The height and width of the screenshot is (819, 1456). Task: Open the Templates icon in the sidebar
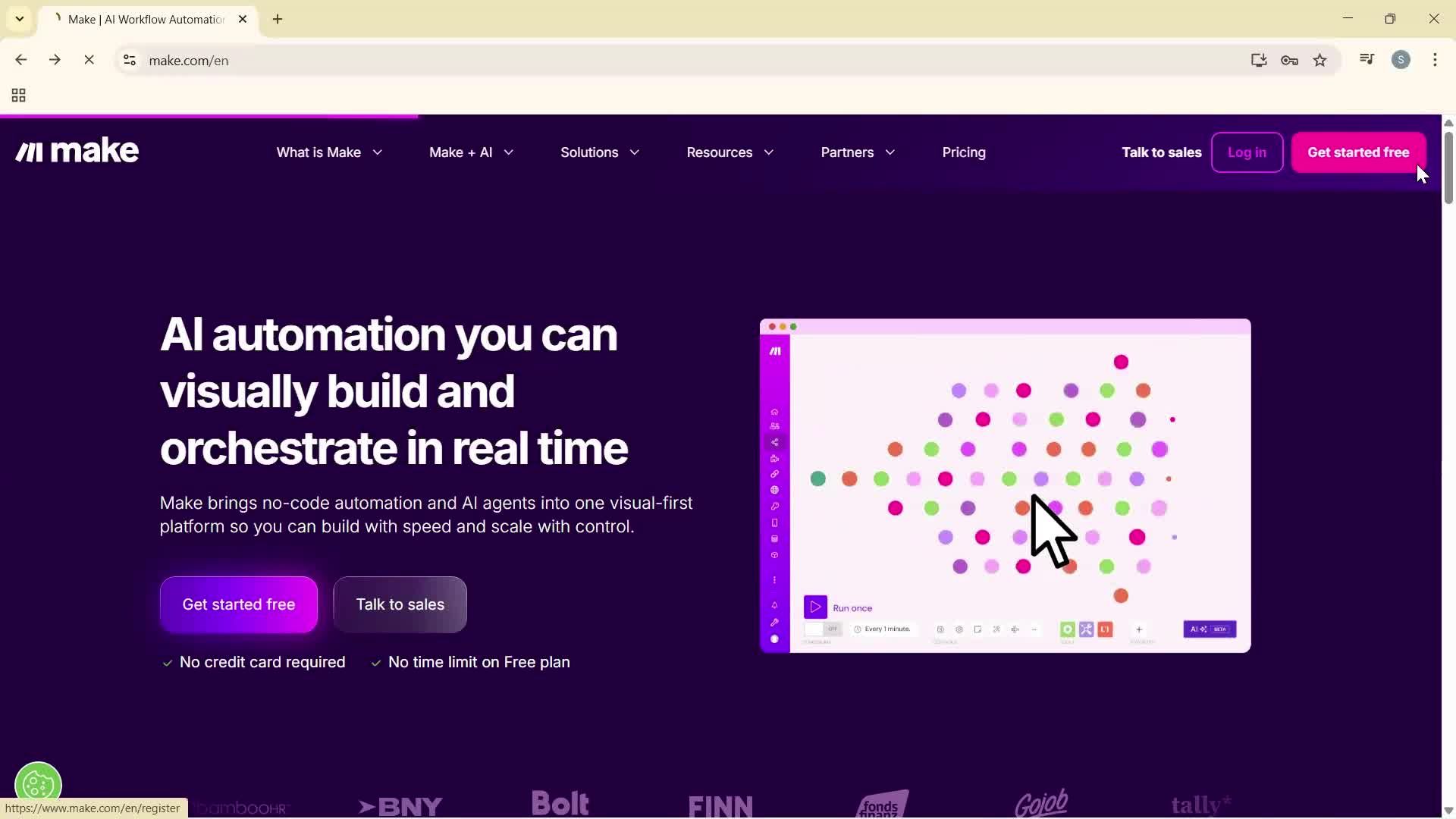point(774,458)
